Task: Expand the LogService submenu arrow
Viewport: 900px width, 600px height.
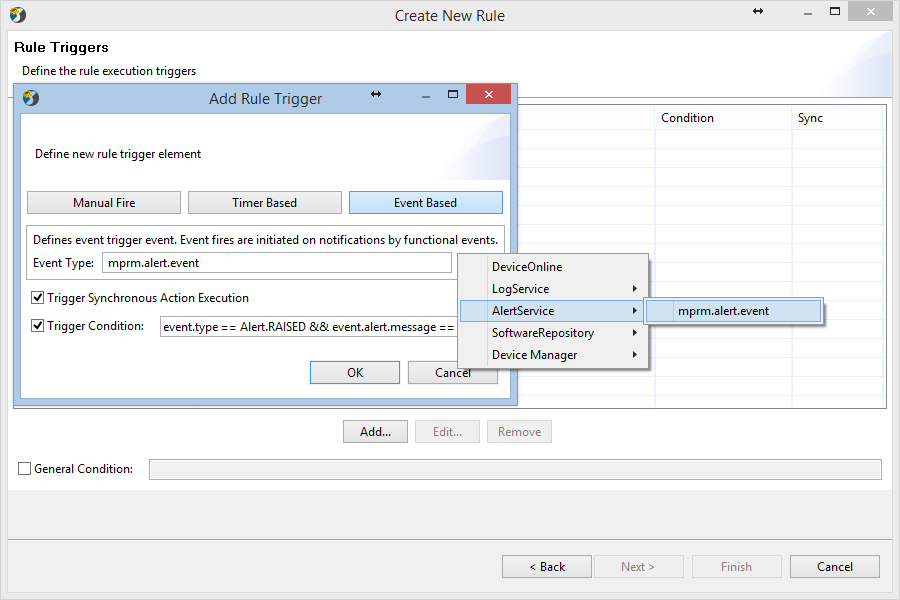Action: tap(634, 288)
